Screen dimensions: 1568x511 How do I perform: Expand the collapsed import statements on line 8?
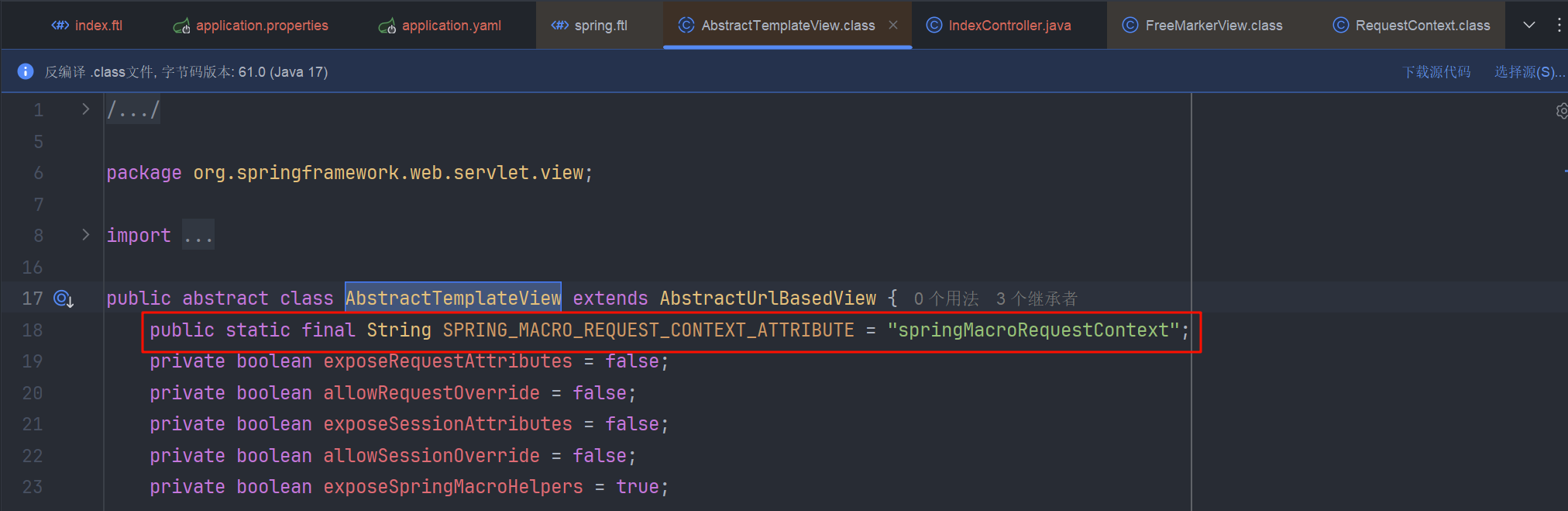point(85,235)
